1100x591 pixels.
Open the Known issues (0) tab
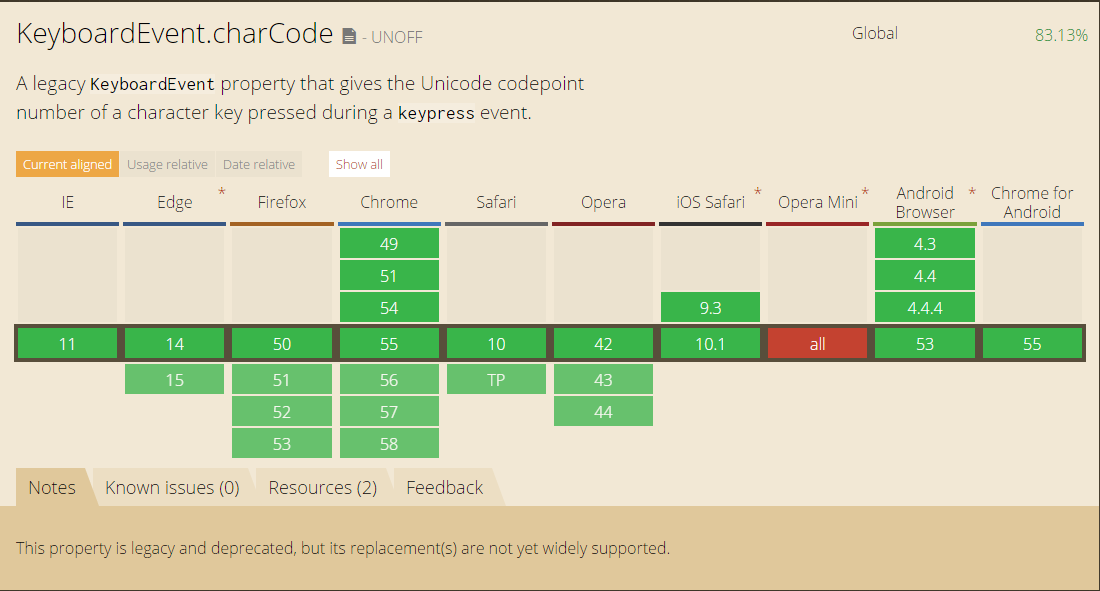click(x=173, y=487)
